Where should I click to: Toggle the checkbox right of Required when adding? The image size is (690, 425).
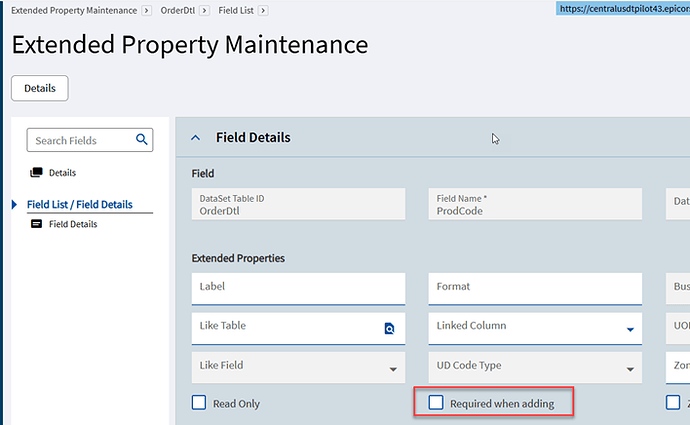point(672,403)
